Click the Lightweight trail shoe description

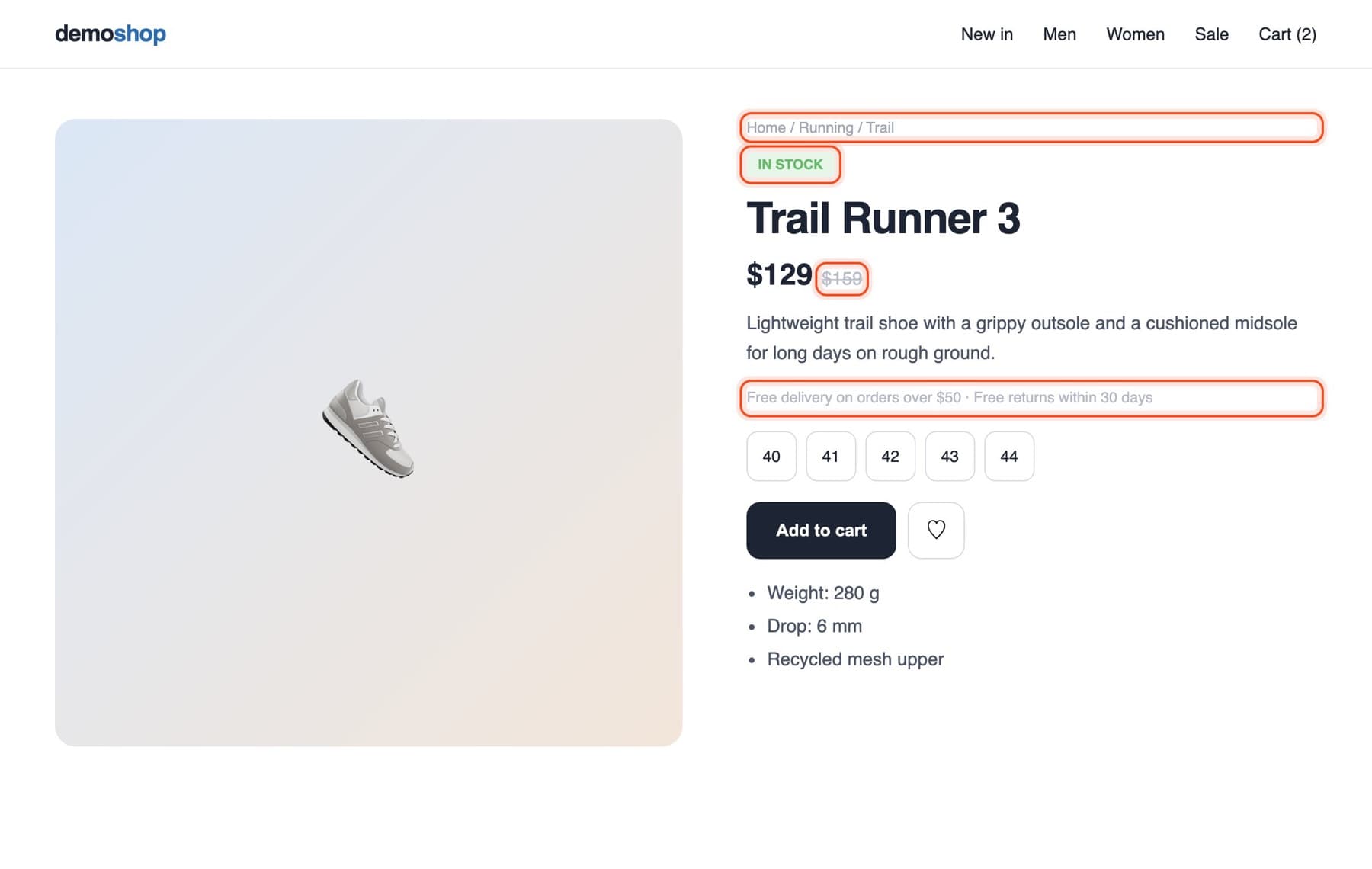(1021, 338)
